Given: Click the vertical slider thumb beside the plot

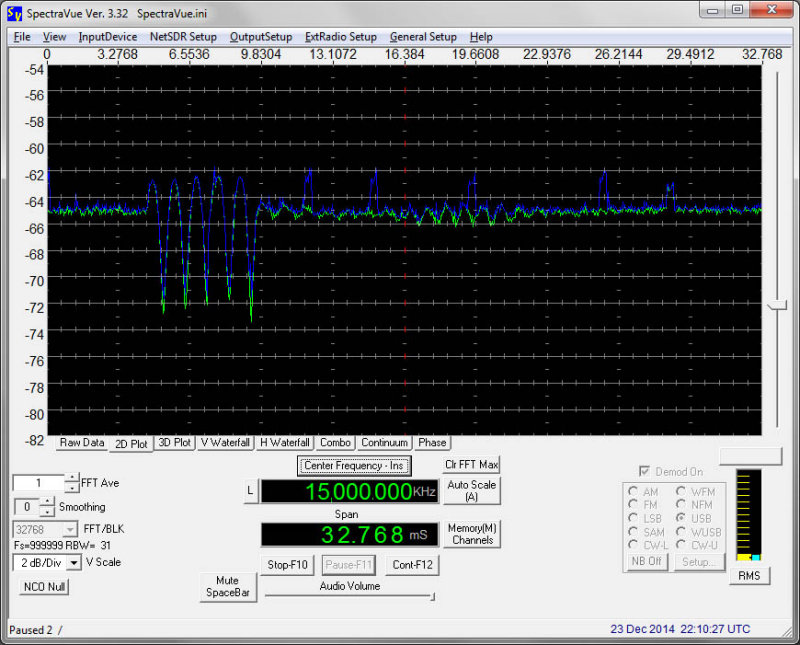Looking at the screenshot, I should pos(777,306).
